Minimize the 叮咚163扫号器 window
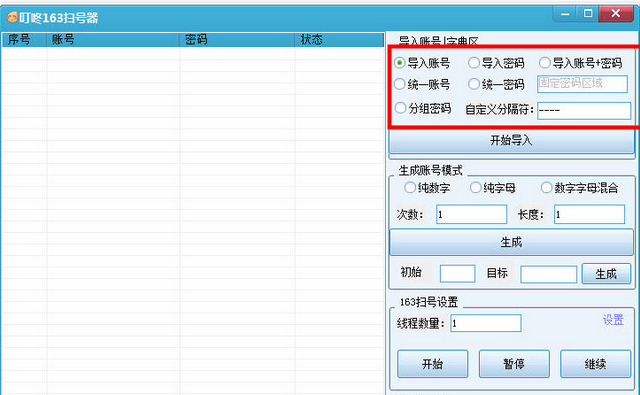The height and width of the screenshot is (395, 640). tap(565, 14)
